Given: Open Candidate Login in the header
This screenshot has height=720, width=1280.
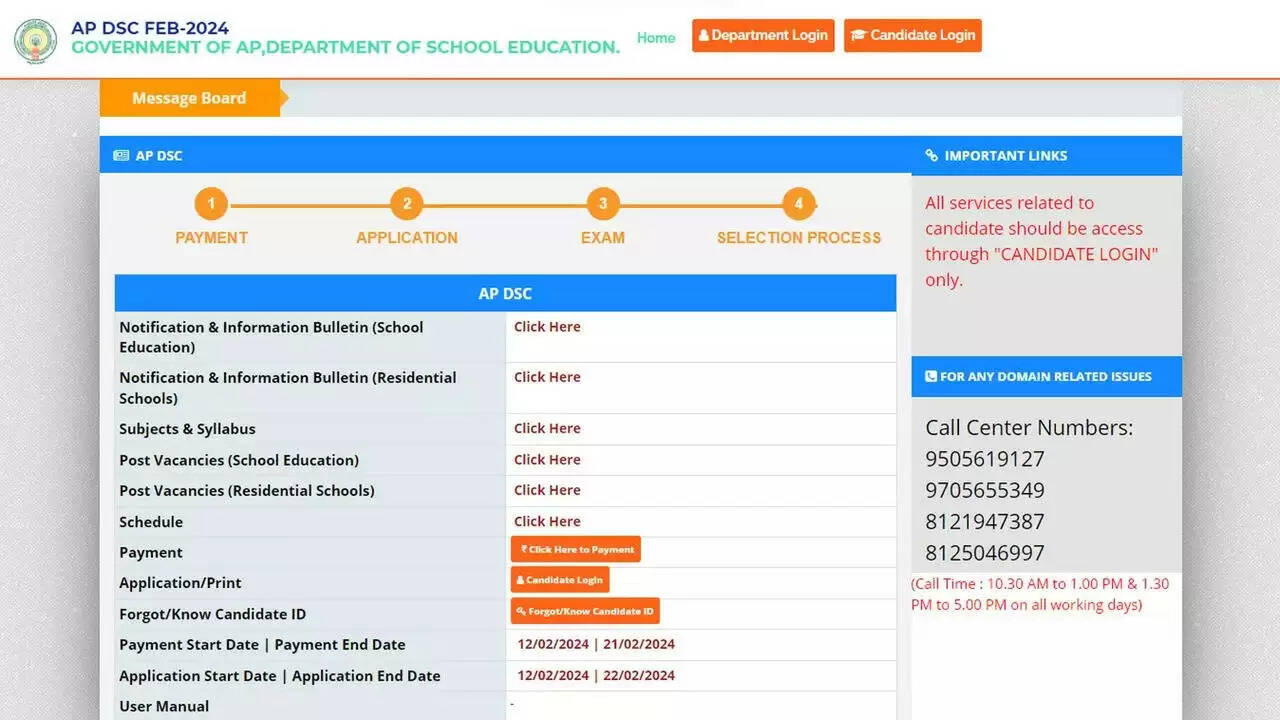Looking at the screenshot, I should [912, 36].
